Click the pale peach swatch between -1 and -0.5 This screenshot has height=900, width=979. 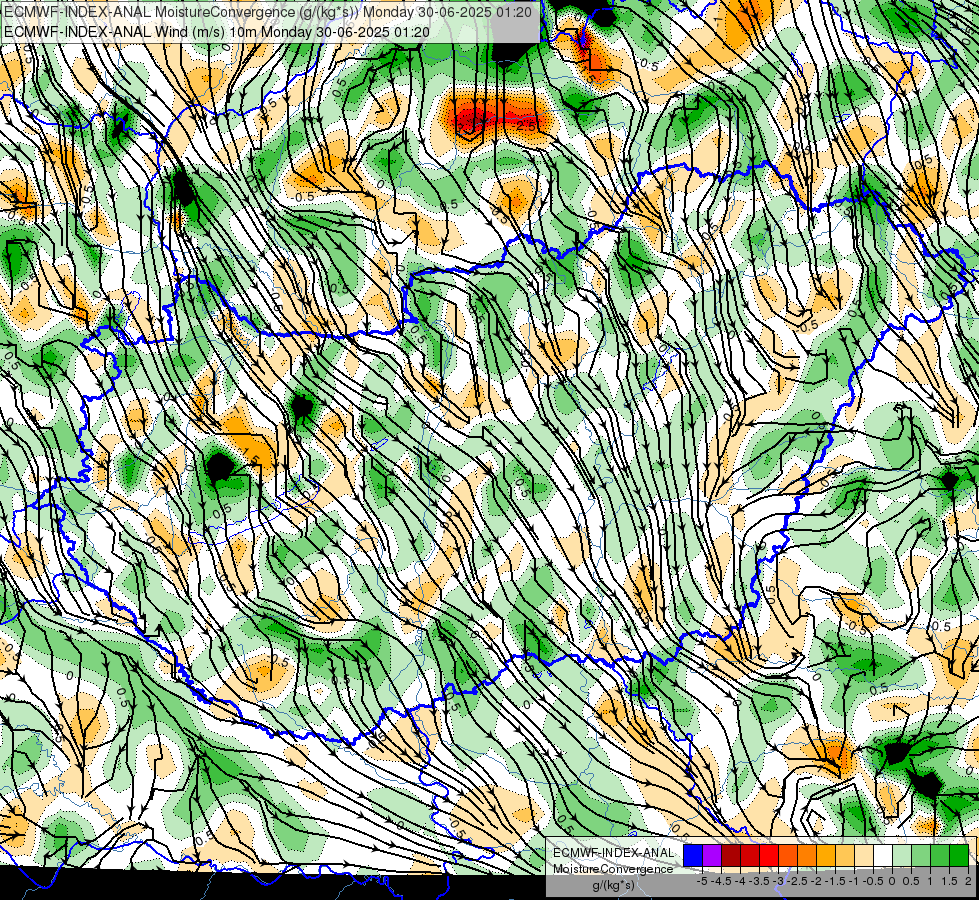click(x=864, y=855)
